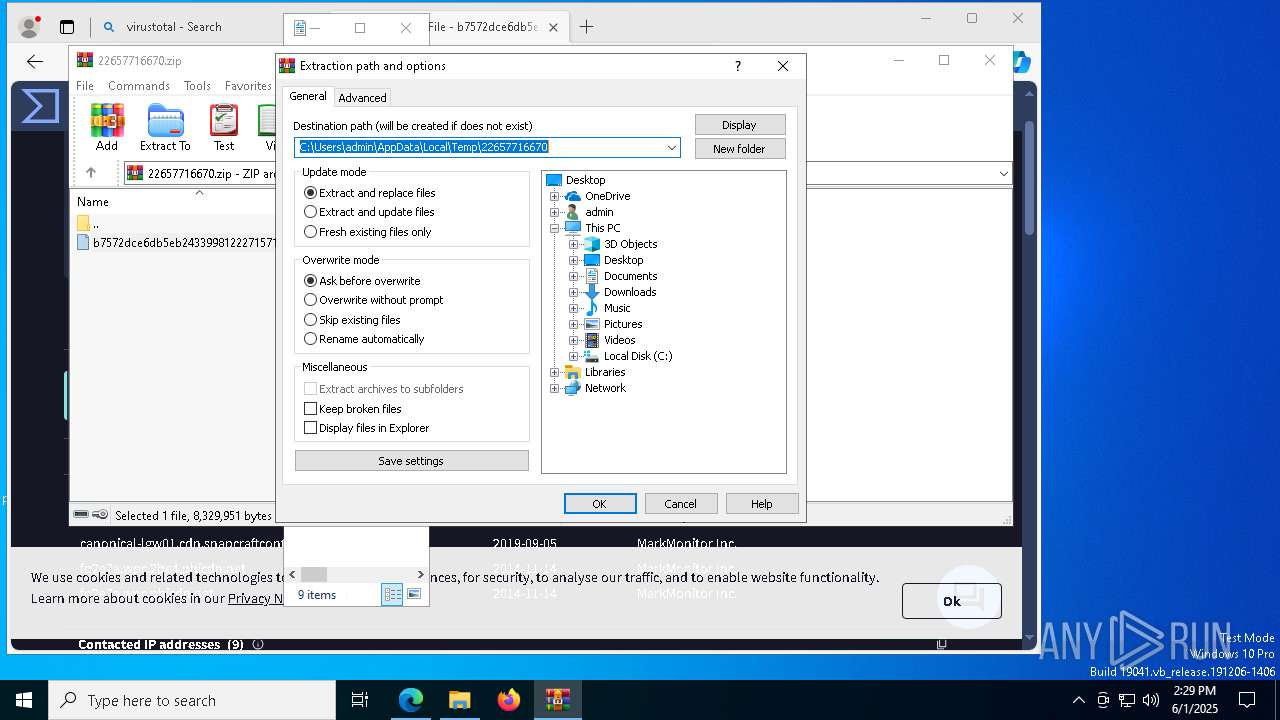
Task: Open Firefox from taskbar
Action: click(x=509, y=700)
